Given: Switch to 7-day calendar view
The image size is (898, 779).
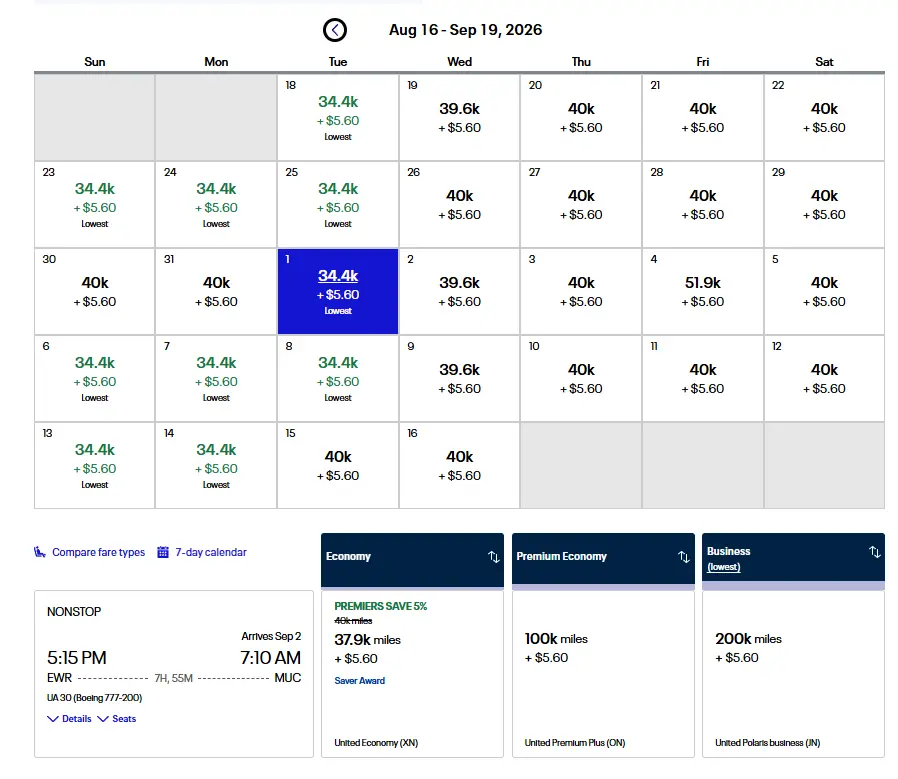Looking at the screenshot, I should point(210,552).
